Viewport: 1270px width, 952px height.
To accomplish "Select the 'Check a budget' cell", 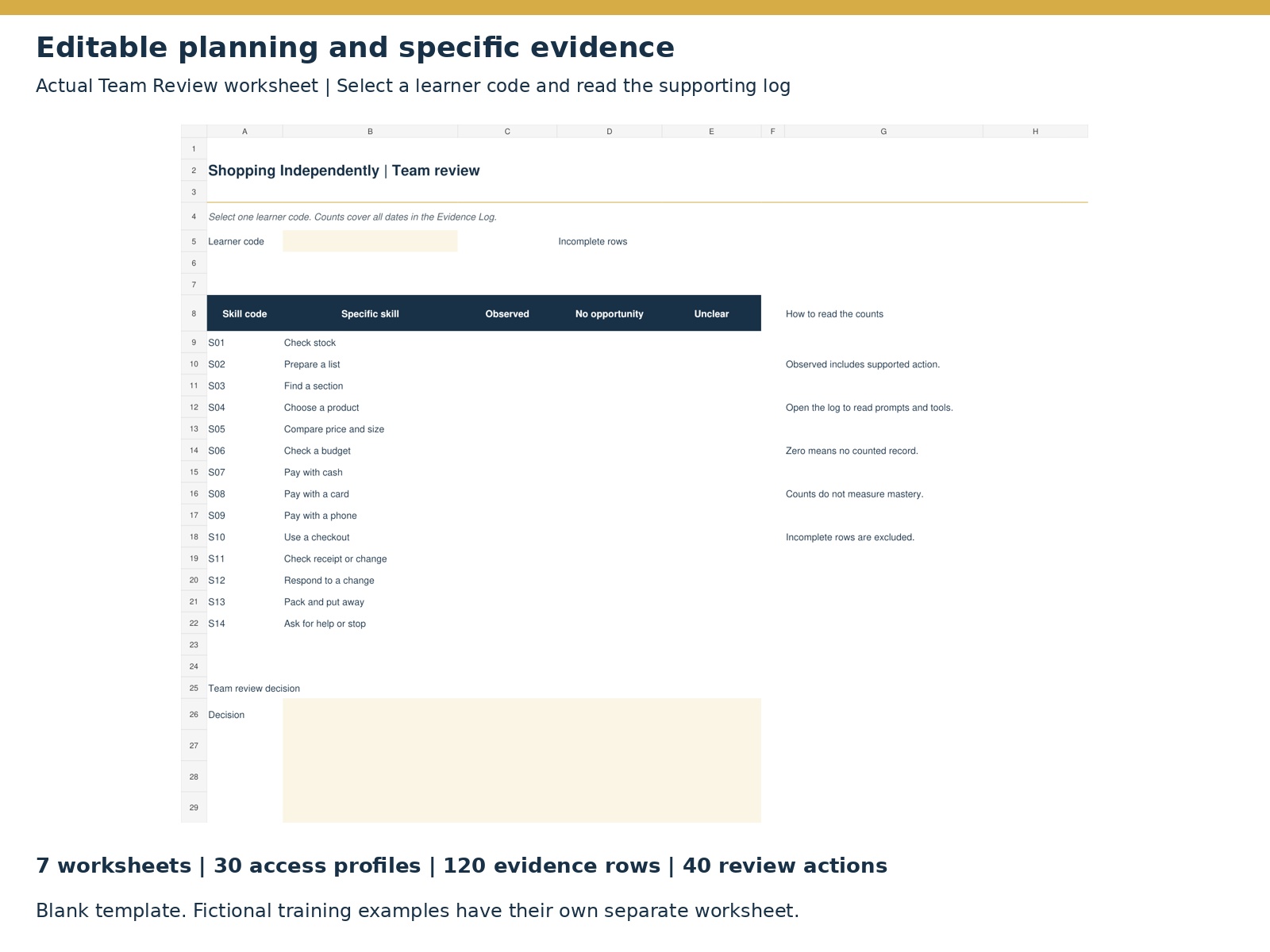I will [x=370, y=451].
